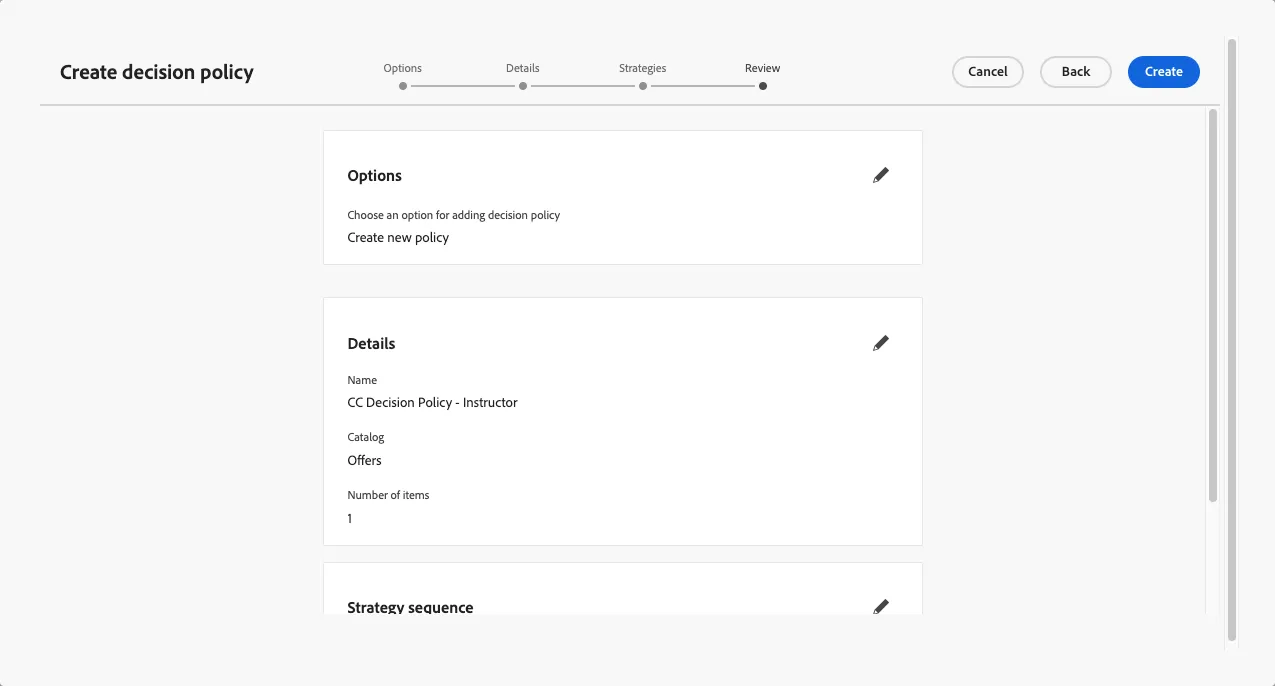This screenshot has width=1275, height=686.
Task: Click the inner page scrollbar
Action: coord(1213,305)
